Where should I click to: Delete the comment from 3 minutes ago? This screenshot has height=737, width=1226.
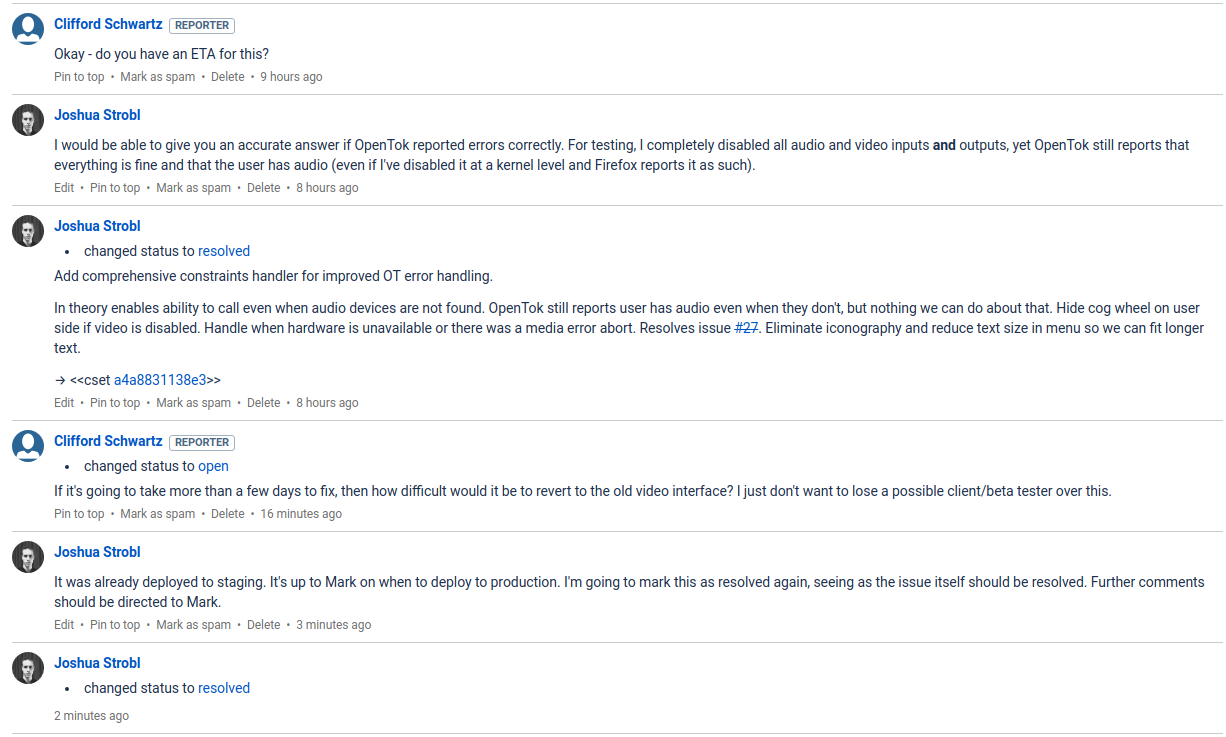264,625
